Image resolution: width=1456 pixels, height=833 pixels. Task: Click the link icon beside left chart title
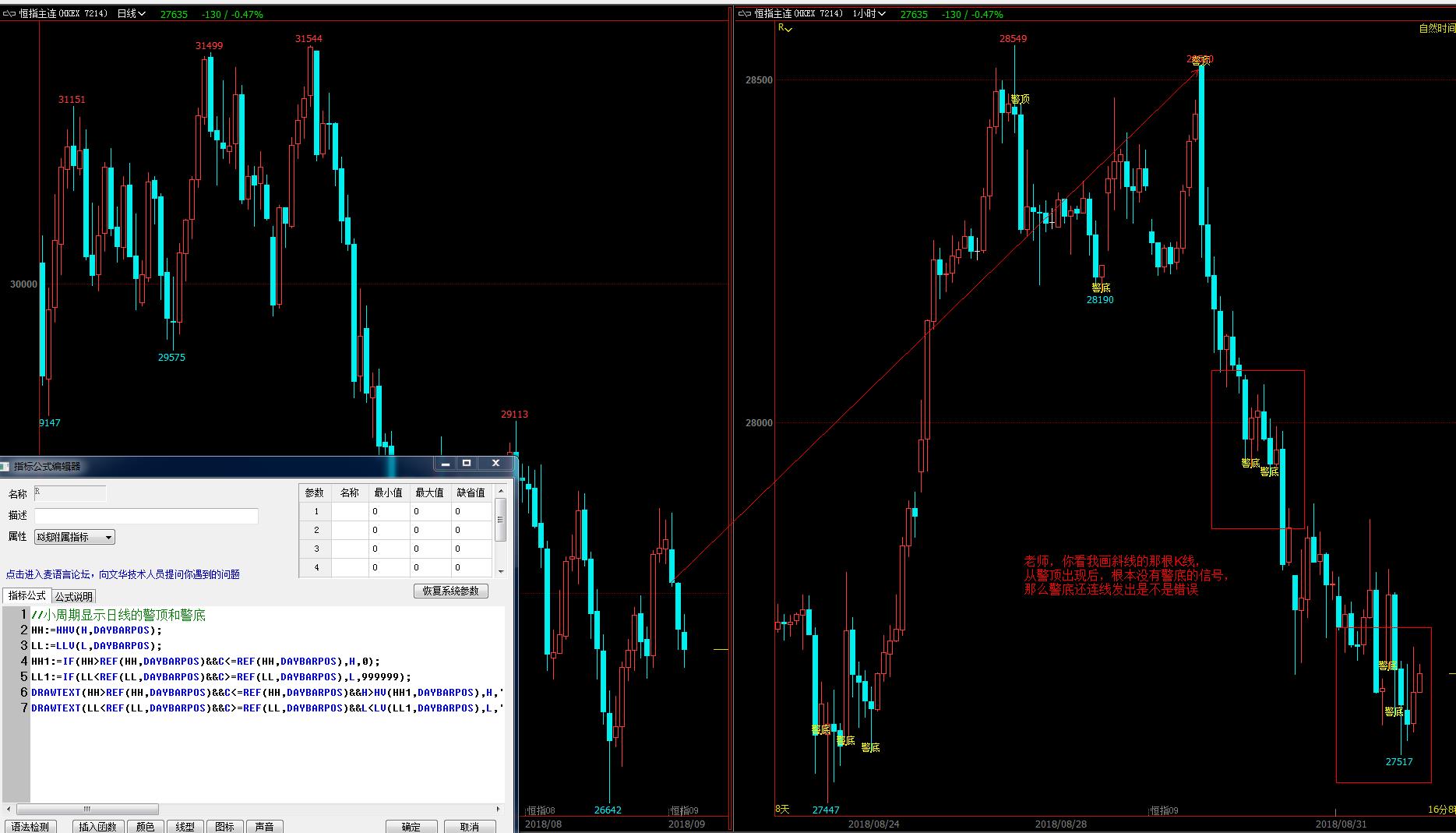click(9, 13)
